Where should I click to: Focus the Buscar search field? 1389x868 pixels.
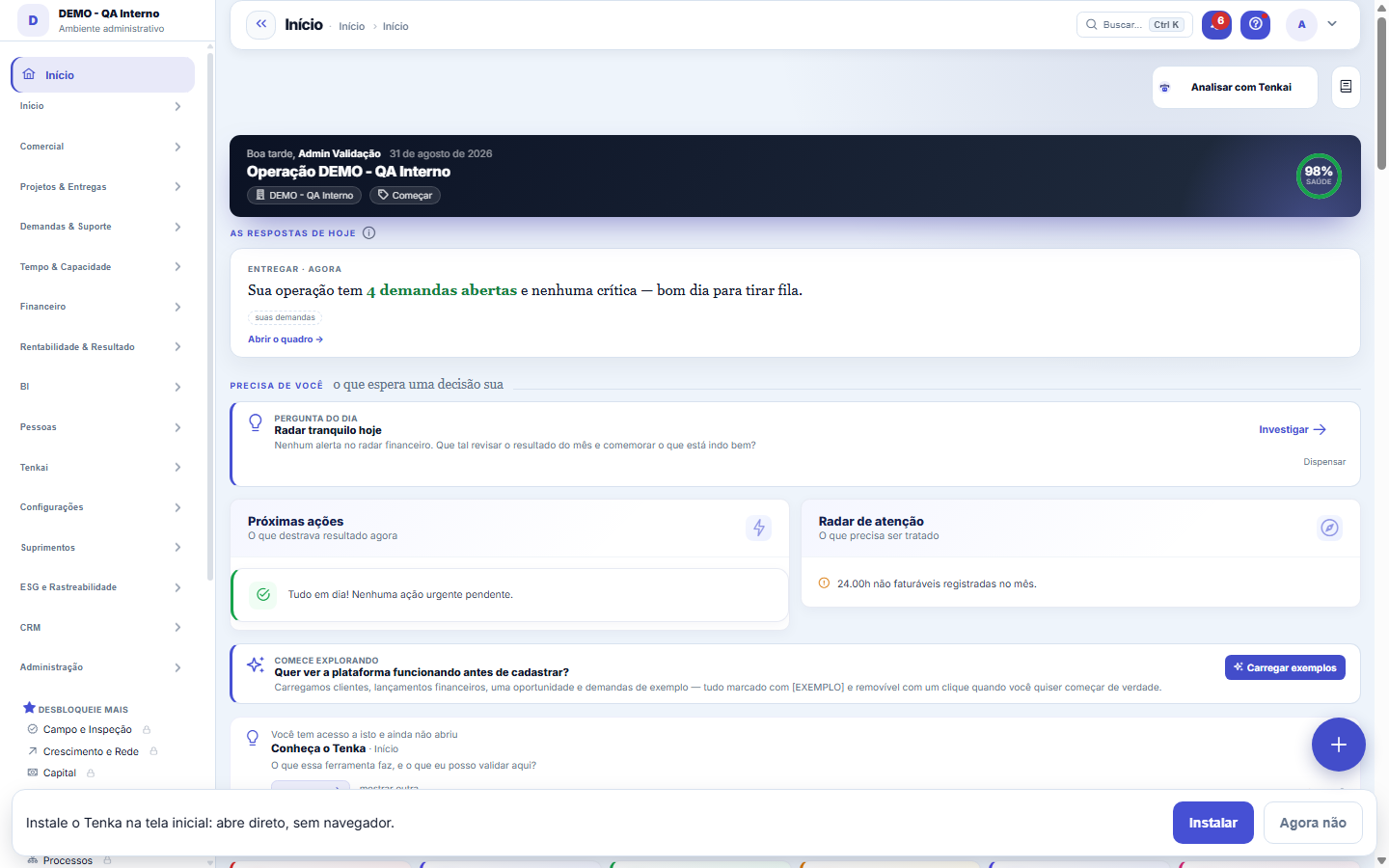1134,25
